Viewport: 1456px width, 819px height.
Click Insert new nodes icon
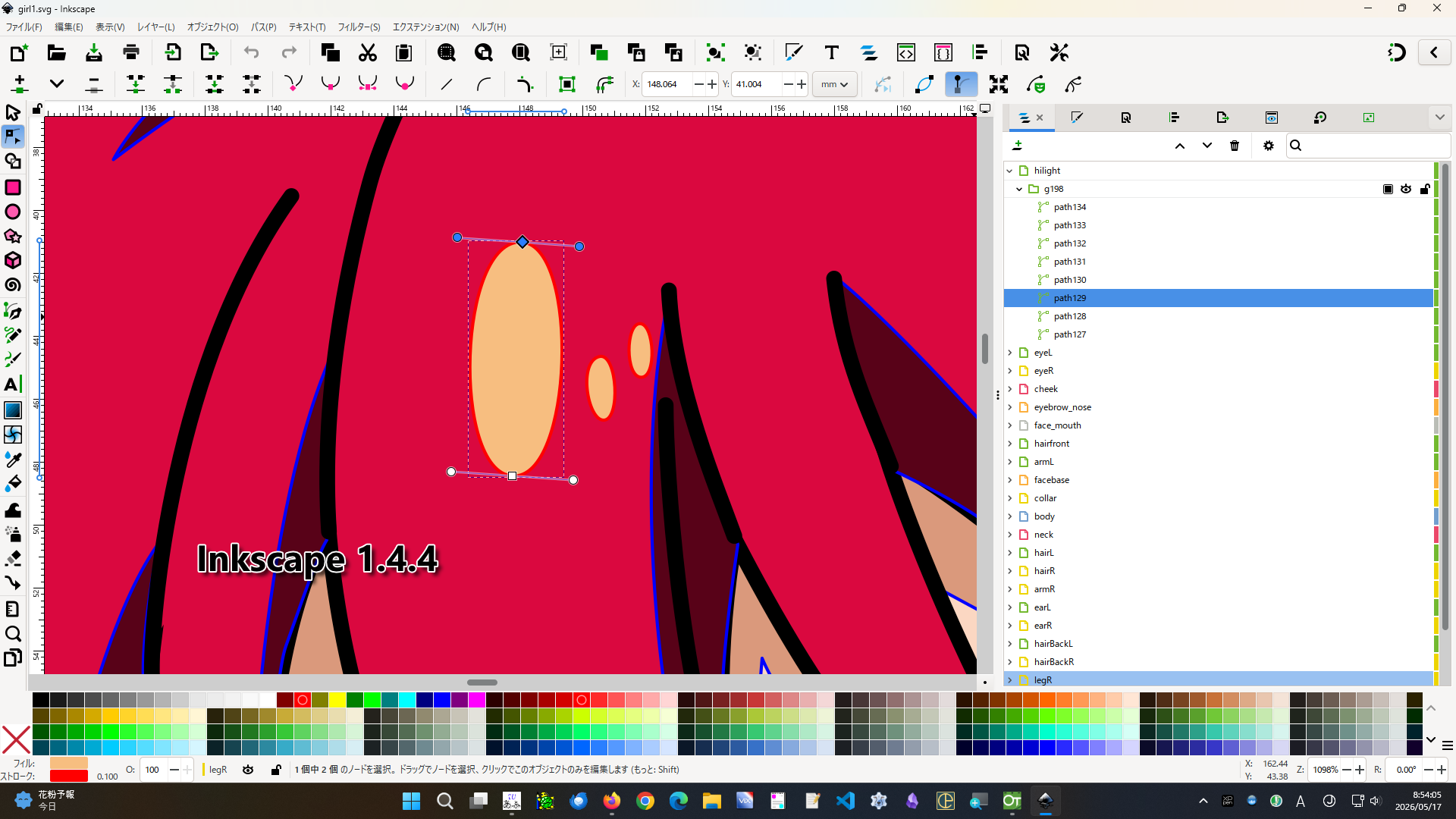pyautogui.click(x=20, y=84)
